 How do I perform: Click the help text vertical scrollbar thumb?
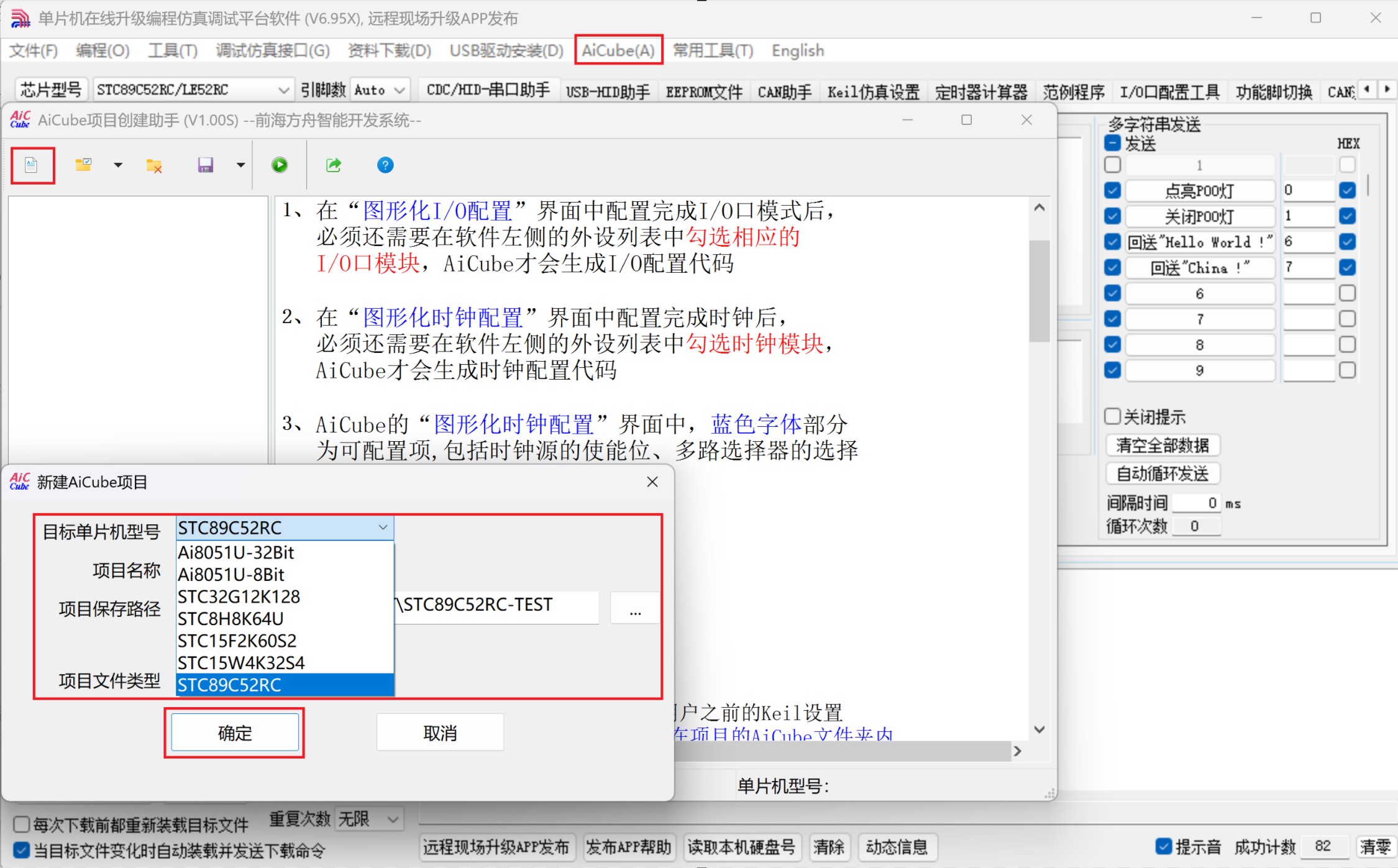click(x=1039, y=290)
